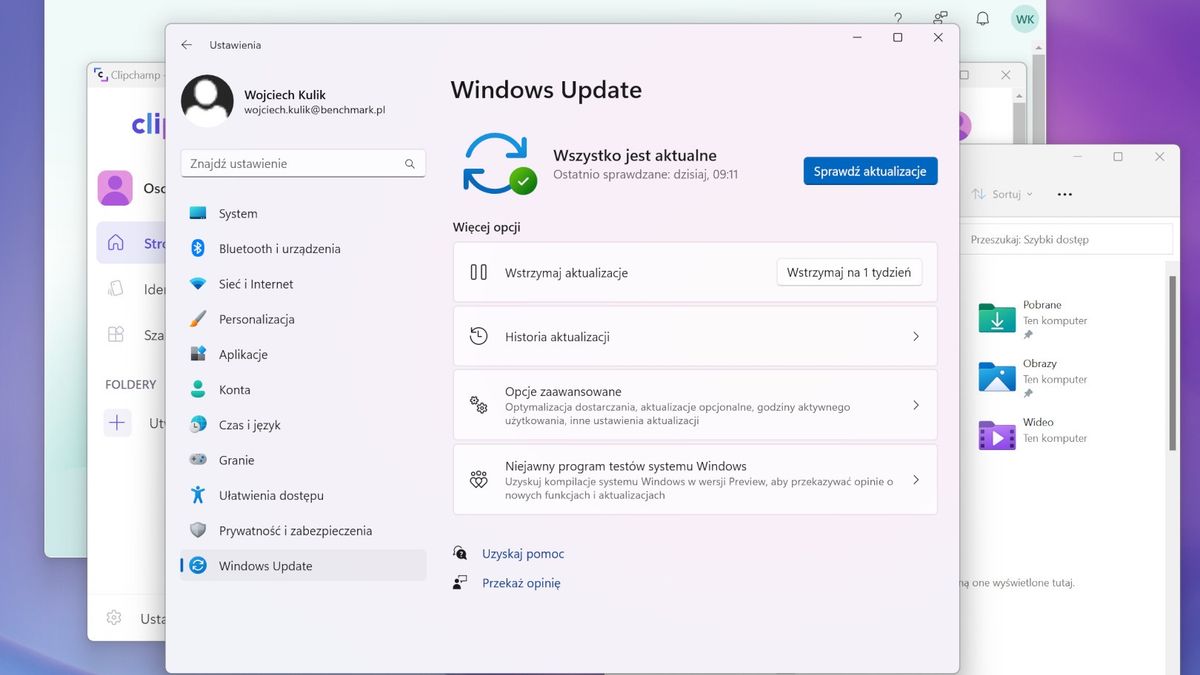1200x675 pixels.
Task: Click the large update status sync icon
Action: (x=499, y=164)
